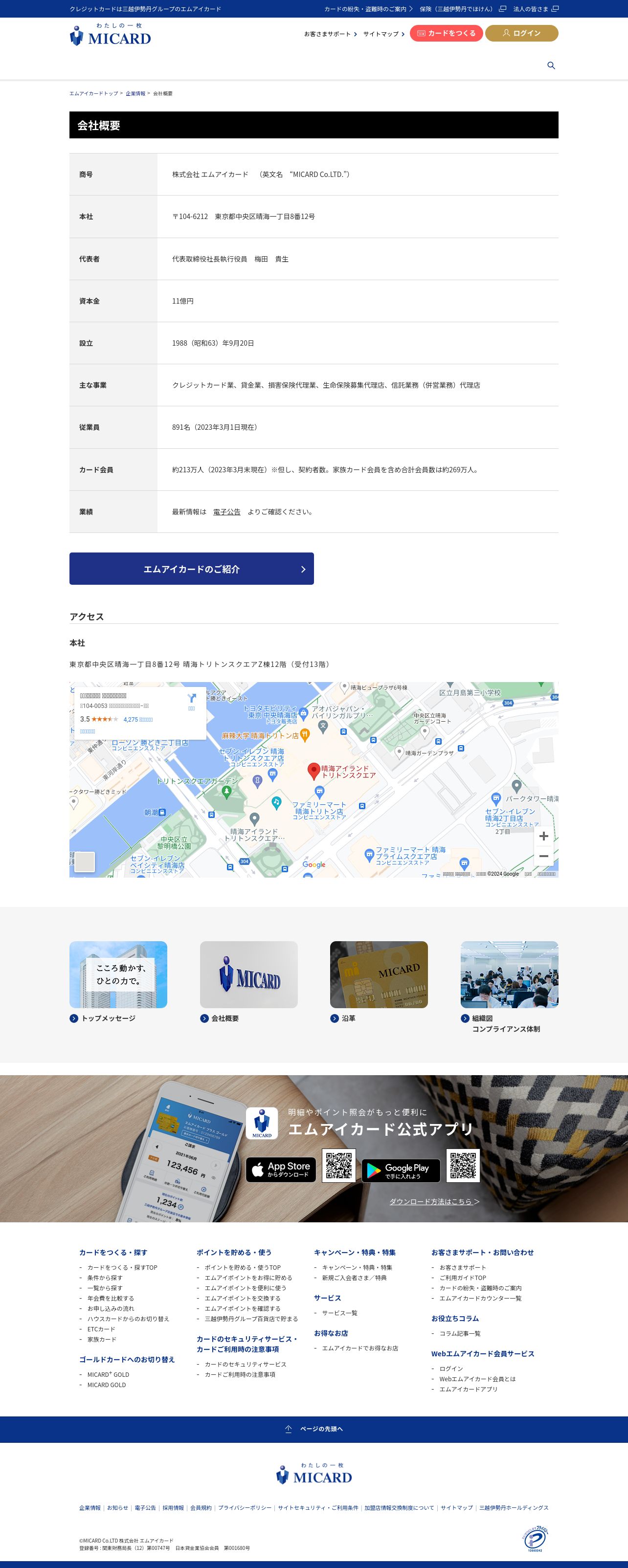Go to 企業情報 breadcrumb link

tap(135, 94)
